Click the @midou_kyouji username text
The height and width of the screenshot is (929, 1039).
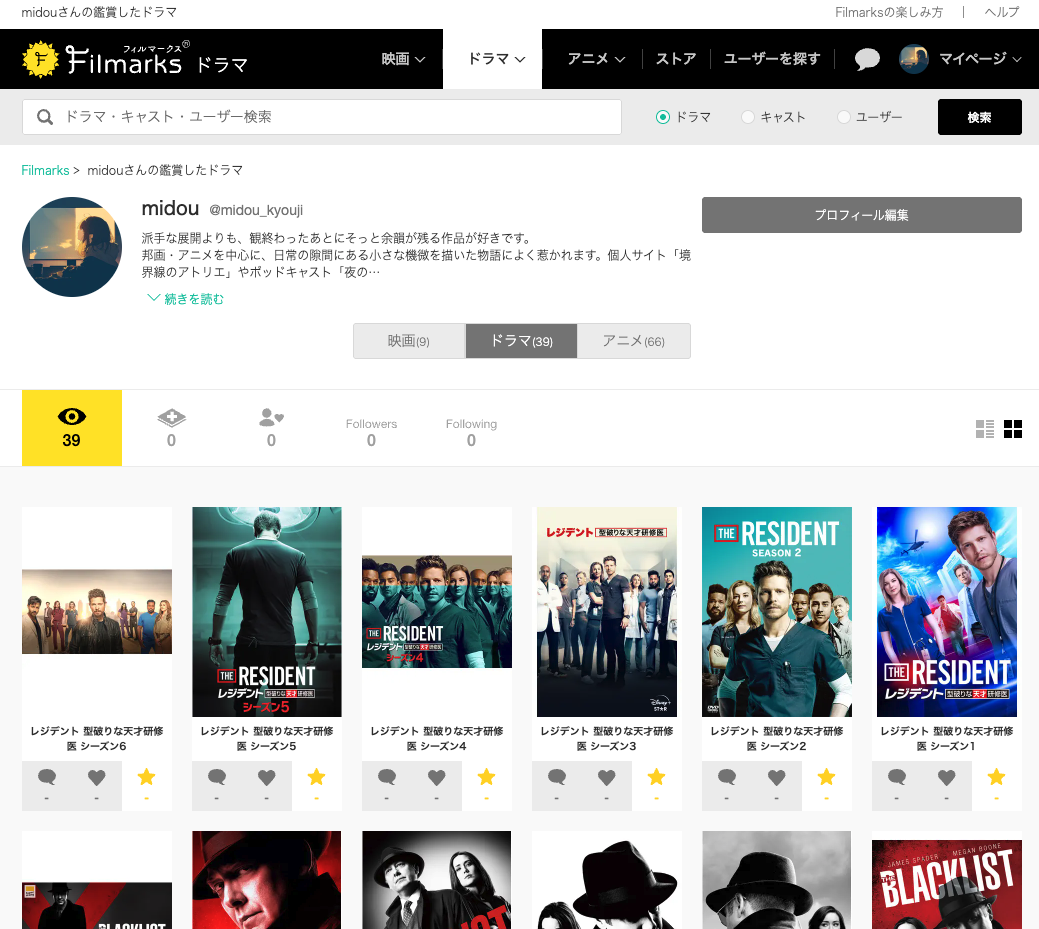256,210
